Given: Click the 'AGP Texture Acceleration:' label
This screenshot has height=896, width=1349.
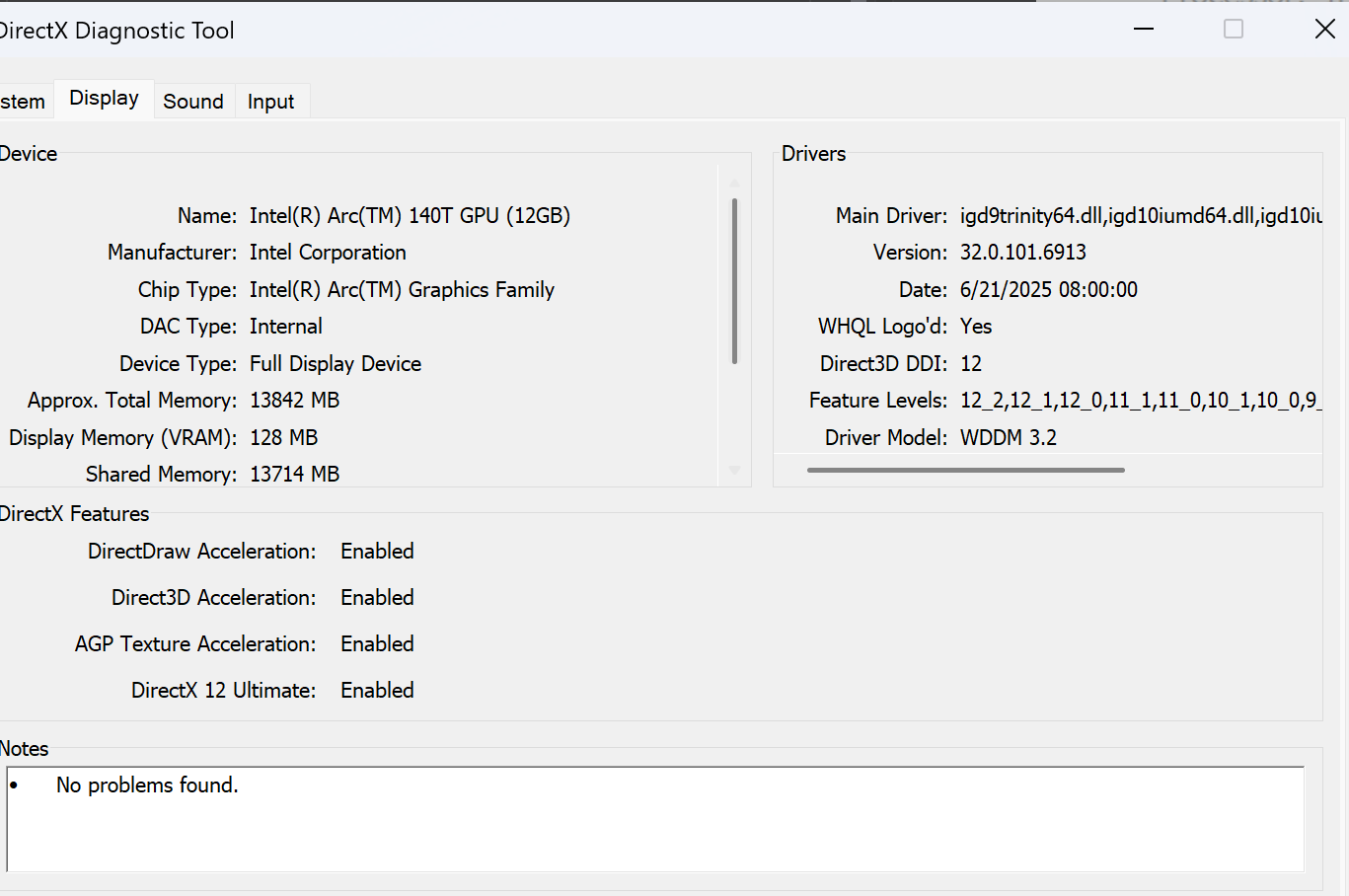Looking at the screenshot, I should point(195,644).
